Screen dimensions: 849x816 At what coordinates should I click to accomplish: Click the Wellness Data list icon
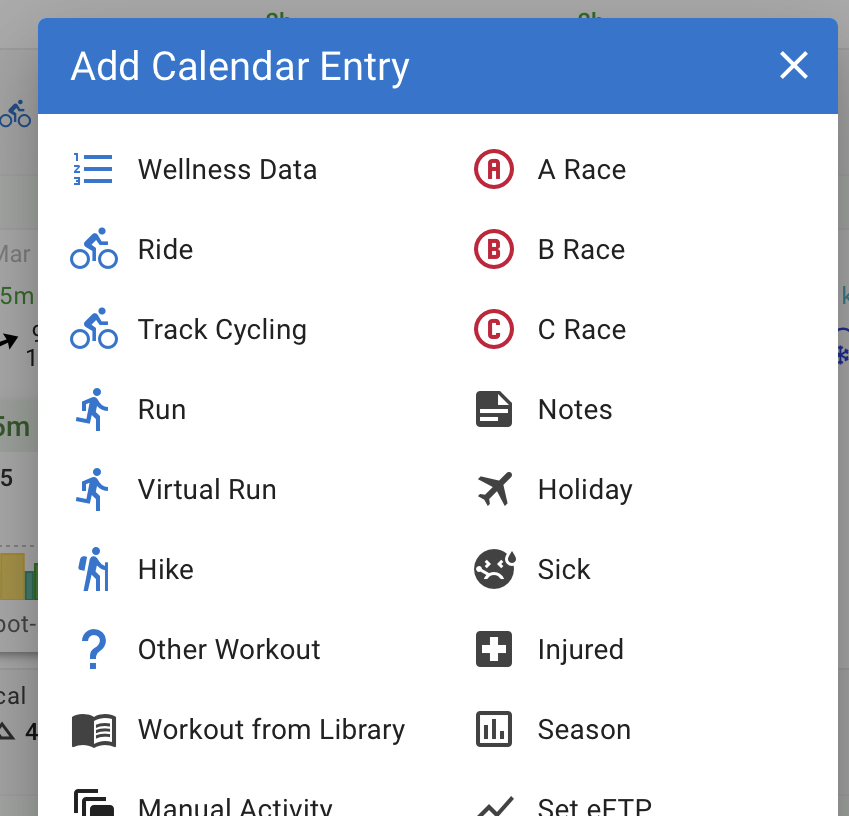pos(93,170)
